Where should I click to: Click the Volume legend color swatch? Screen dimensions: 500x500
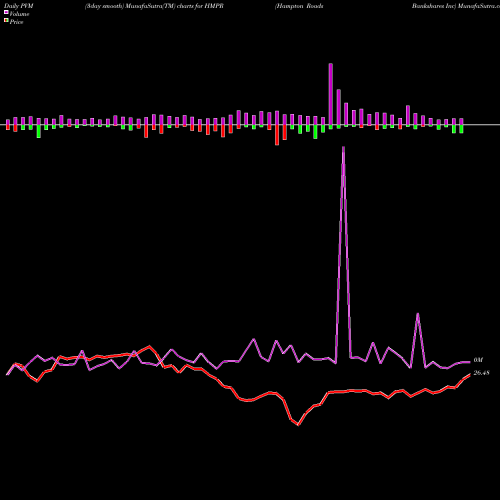click(x=6, y=12)
